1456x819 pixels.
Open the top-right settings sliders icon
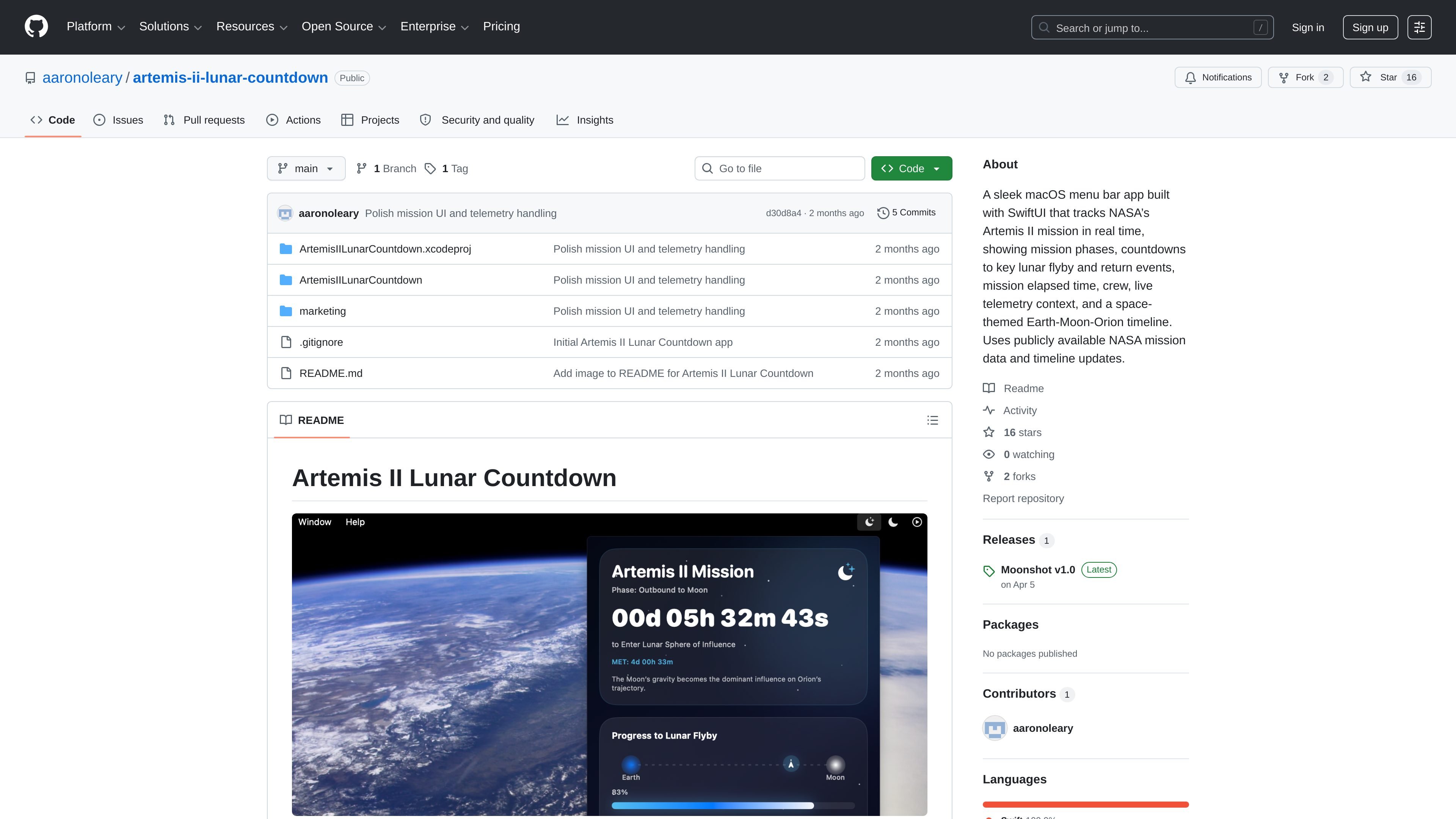point(1419,27)
